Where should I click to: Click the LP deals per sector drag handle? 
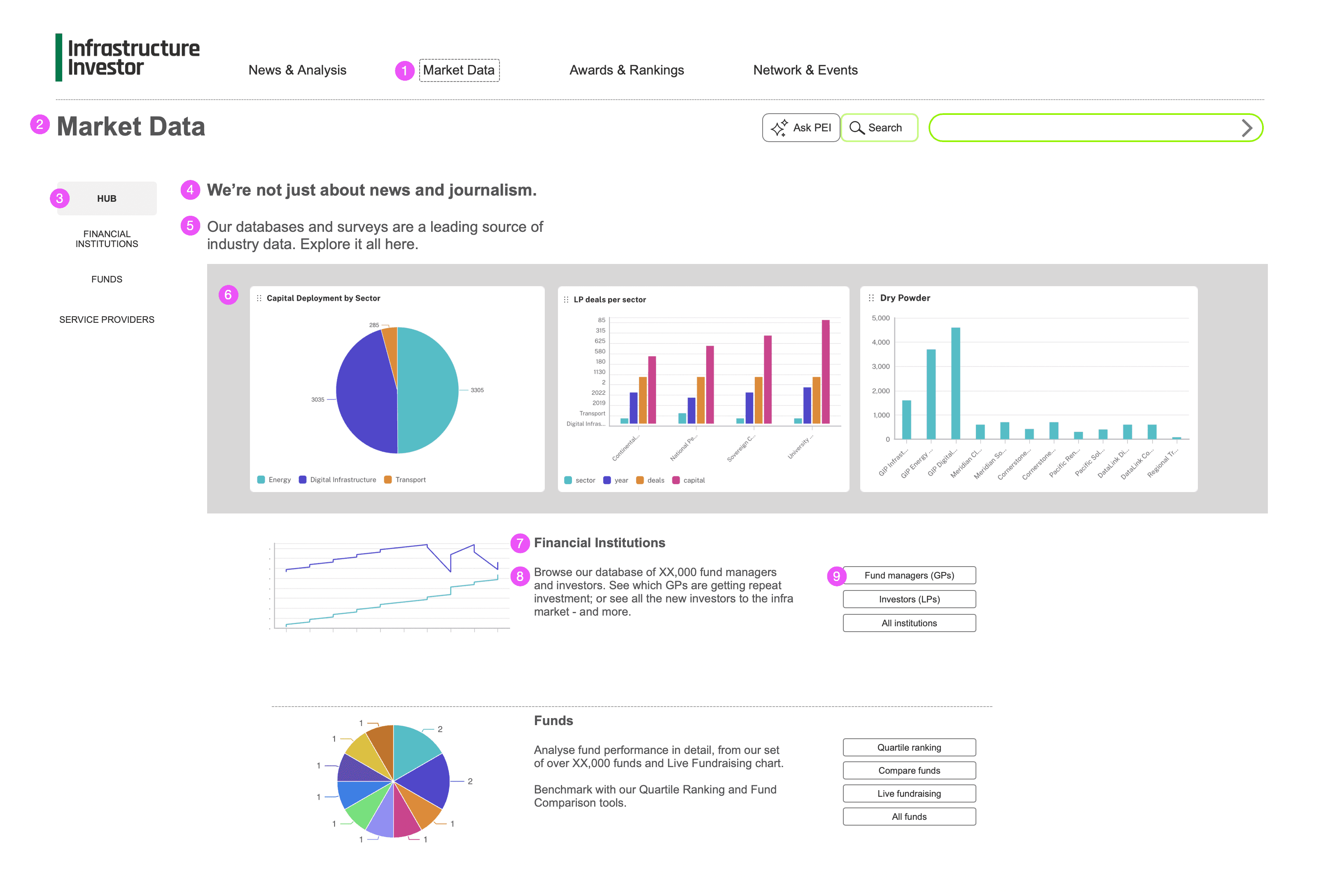(566, 300)
